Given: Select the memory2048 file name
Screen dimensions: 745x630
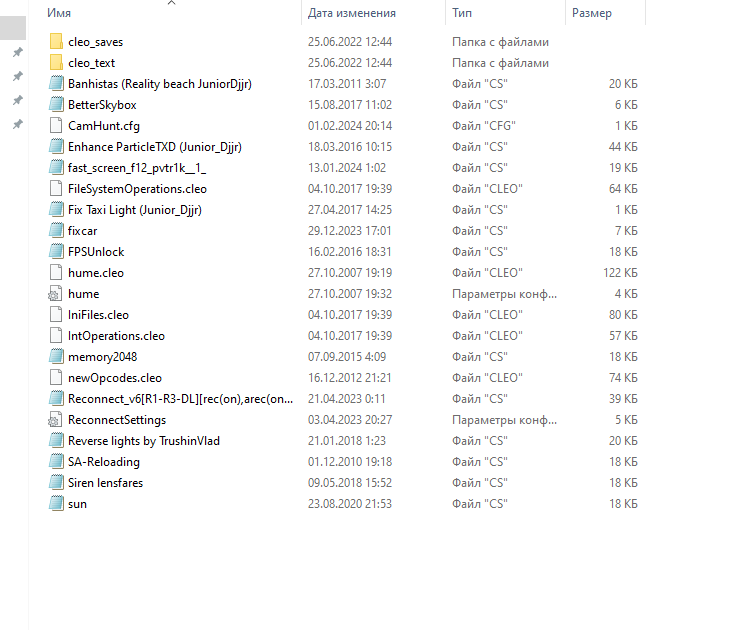Looking at the screenshot, I should click(x=100, y=357).
